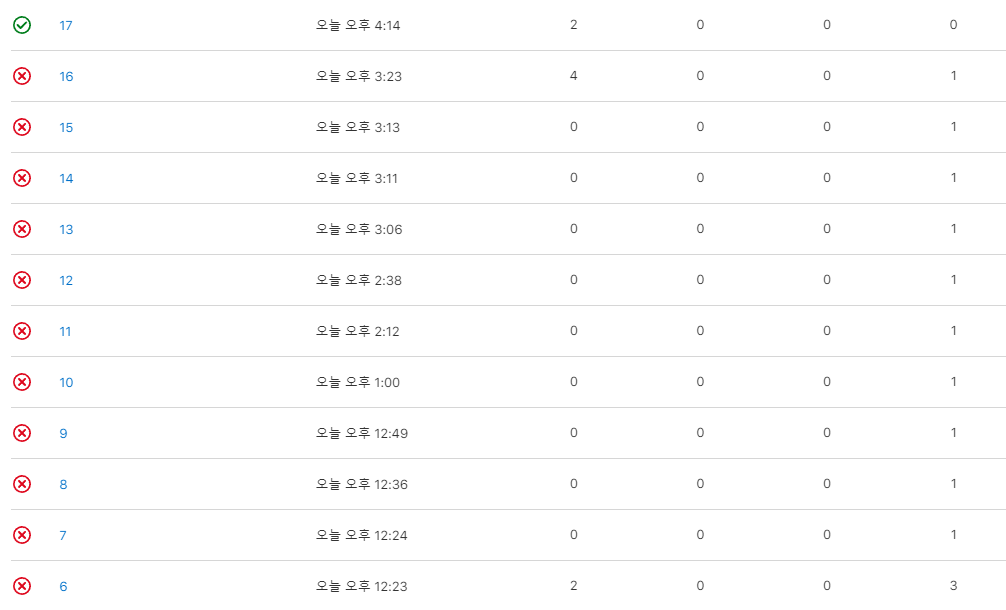Select the 오늘 오후 1:00 timestamp cell
Image resolution: width=1006 pixels, height=610 pixels.
[358, 382]
